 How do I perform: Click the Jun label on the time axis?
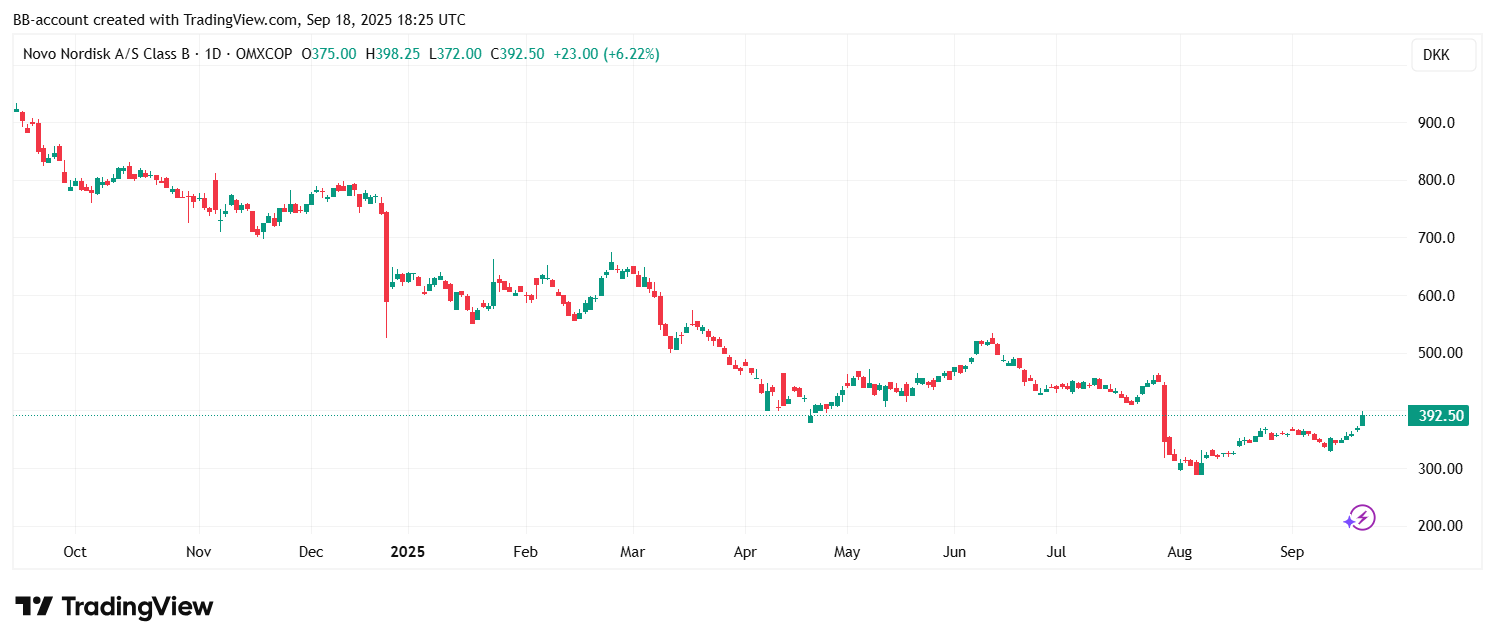click(954, 552)
